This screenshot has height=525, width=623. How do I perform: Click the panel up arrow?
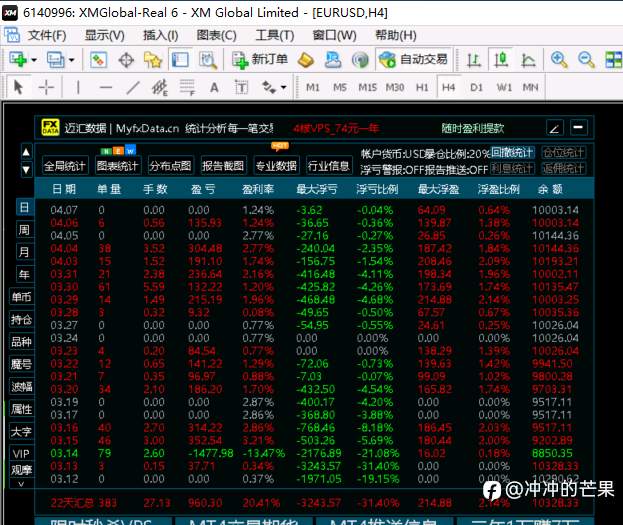tap(26, 152)
